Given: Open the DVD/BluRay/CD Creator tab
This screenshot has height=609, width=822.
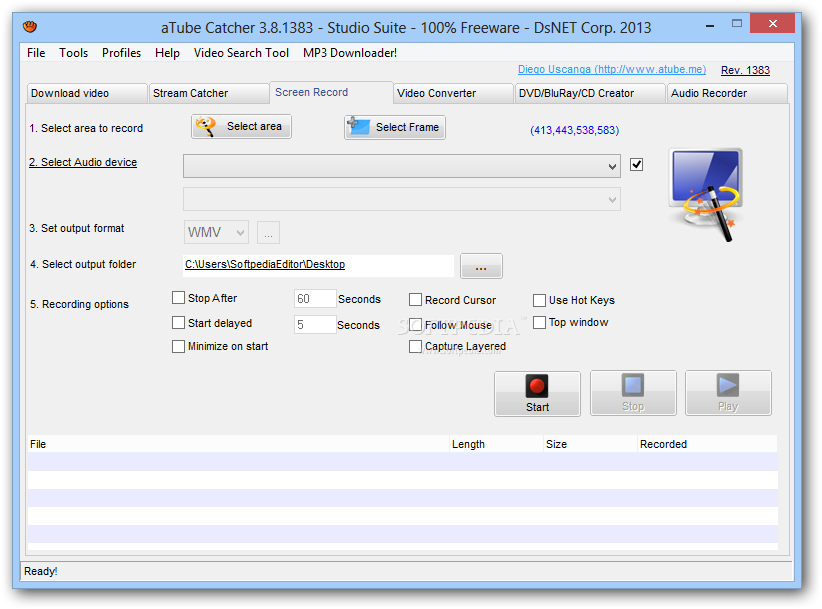Looking at the screenshot, I should coord(590,93).
